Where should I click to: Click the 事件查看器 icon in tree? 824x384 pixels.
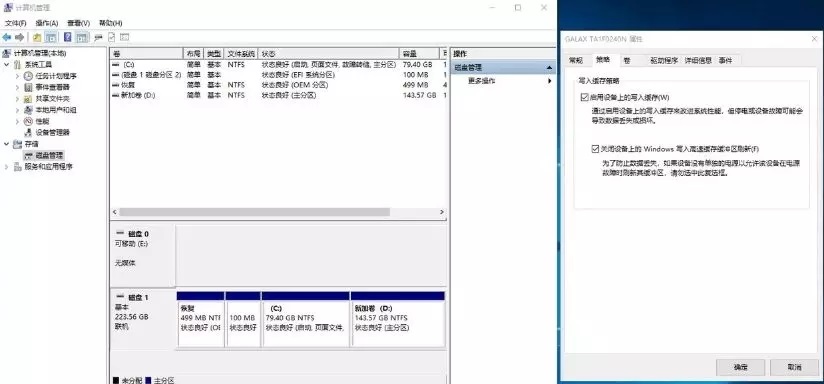28,87
